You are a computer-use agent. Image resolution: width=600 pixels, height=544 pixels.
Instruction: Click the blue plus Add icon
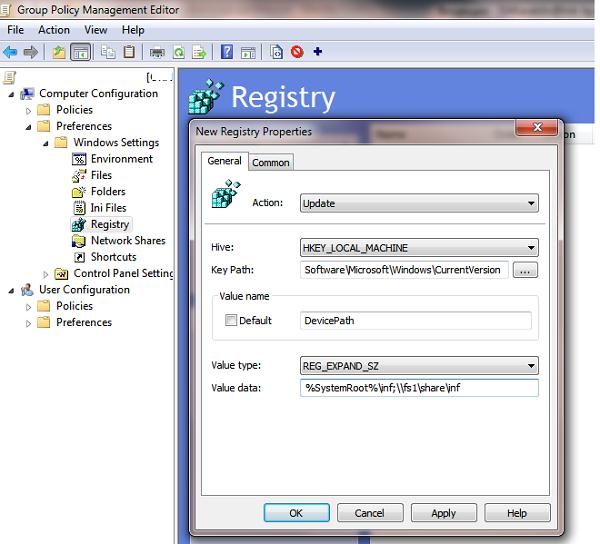click(318, 52)
